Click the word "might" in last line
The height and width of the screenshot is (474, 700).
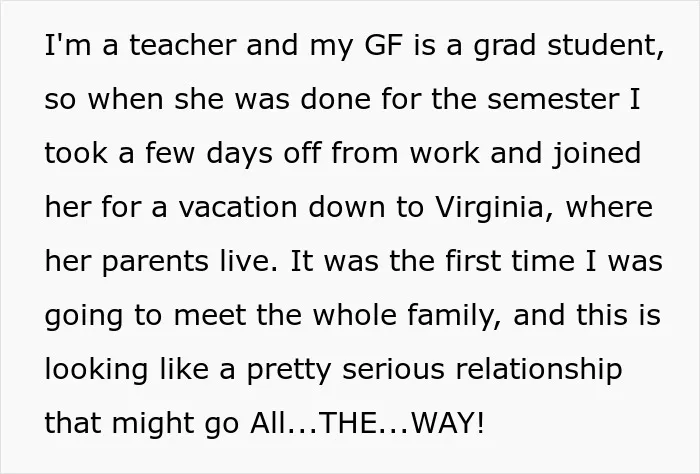click(x=153, y=424)
